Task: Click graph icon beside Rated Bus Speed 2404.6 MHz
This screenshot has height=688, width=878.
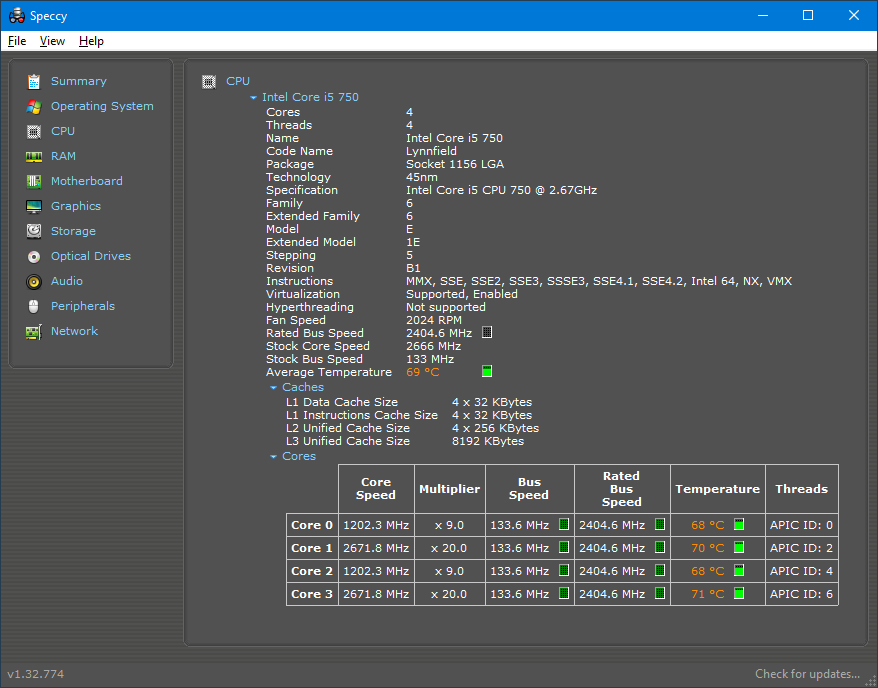Action: [x=487, y=333]
